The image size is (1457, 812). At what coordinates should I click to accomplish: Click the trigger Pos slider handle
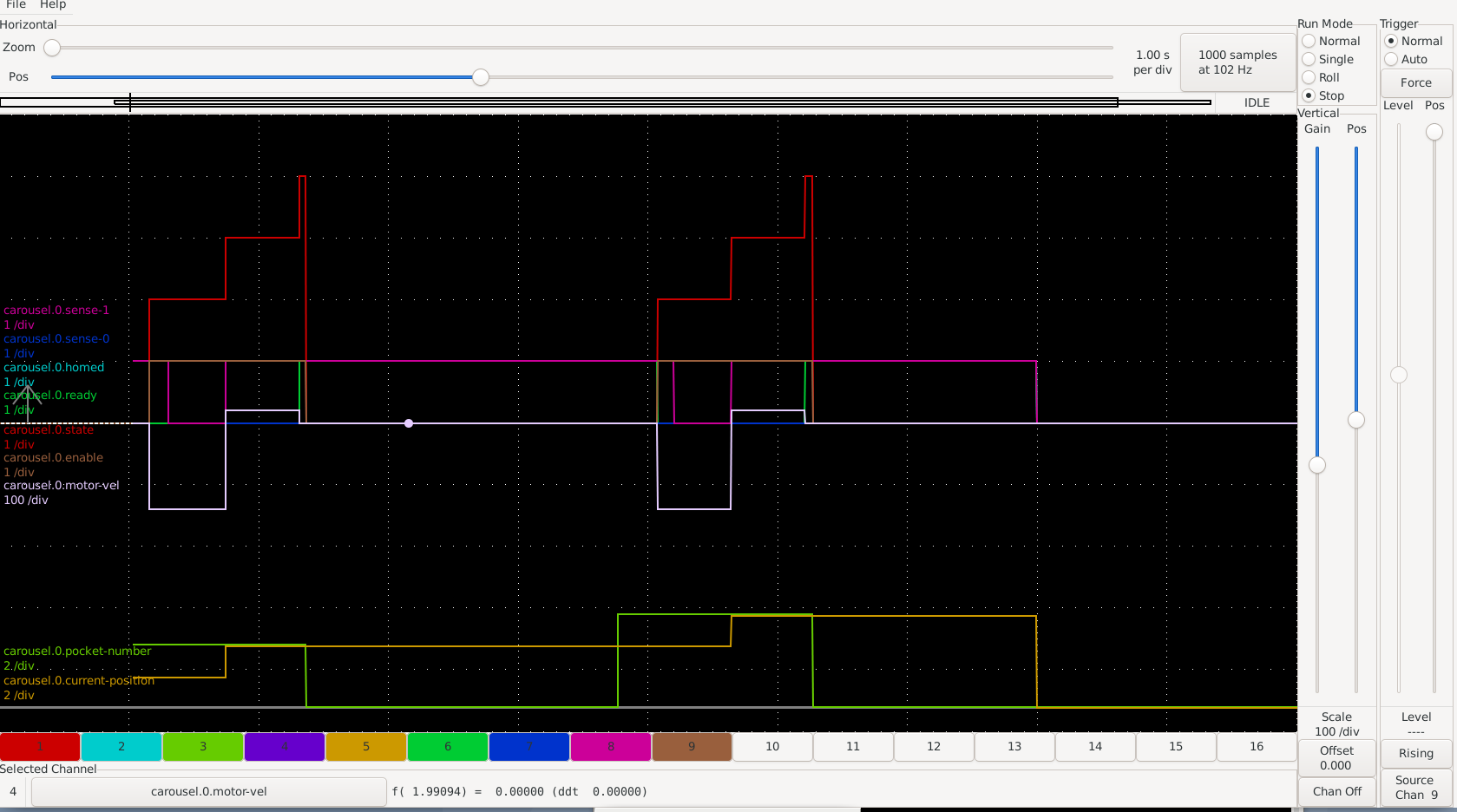1434,132
